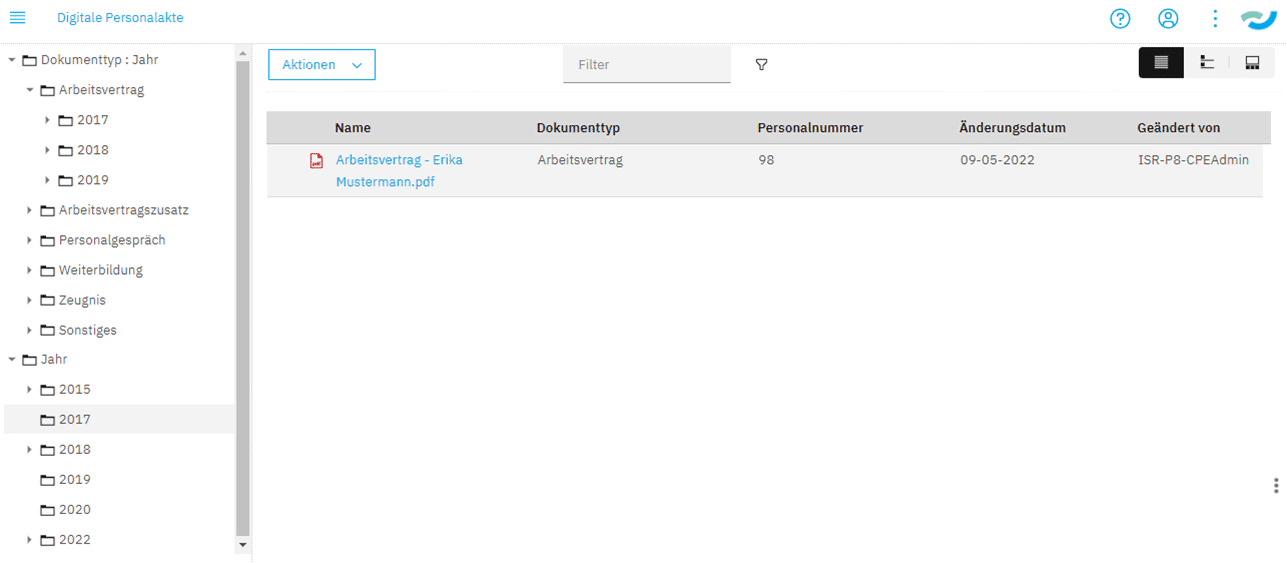Sort by Änderungsdatum column header
Image resolution: width=1287 pixels, height=563 pixels.
tap(1011, 128)
